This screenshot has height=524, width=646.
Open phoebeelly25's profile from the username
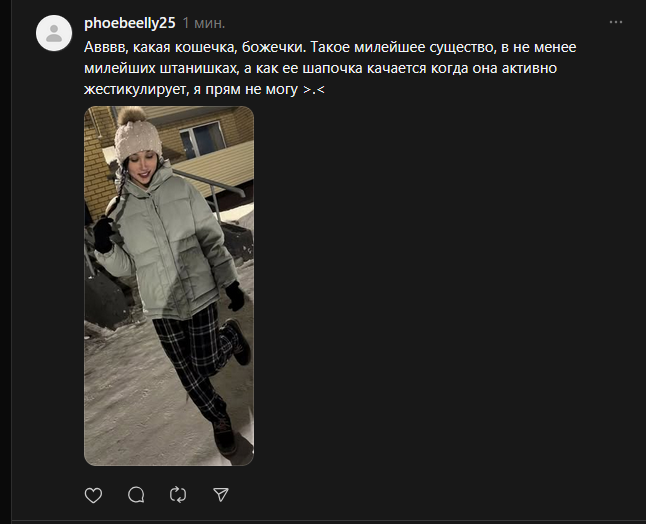130,23
